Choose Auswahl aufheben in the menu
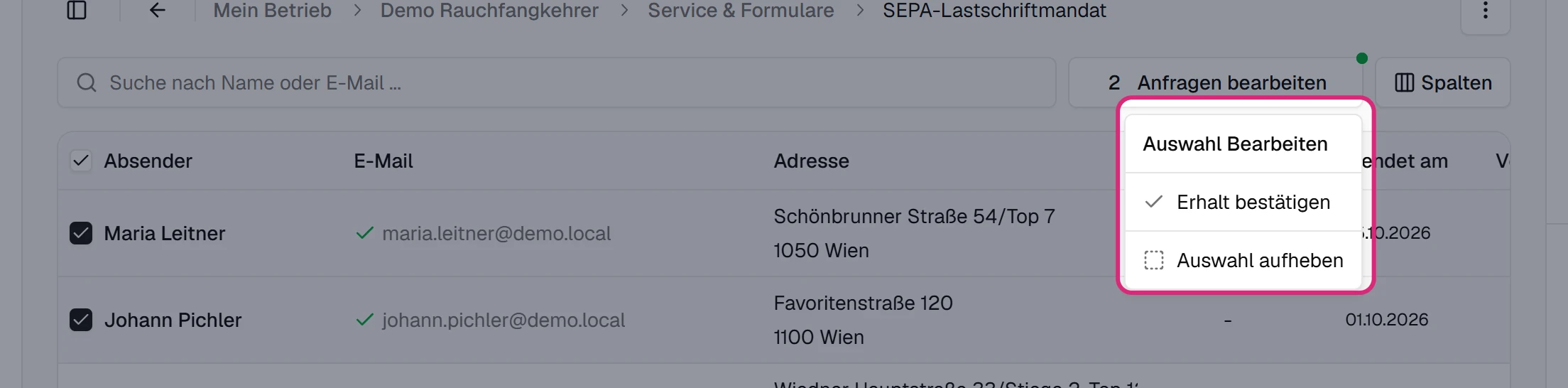This screenshot has height=388, width=1568. click(x=1243, y=261)
